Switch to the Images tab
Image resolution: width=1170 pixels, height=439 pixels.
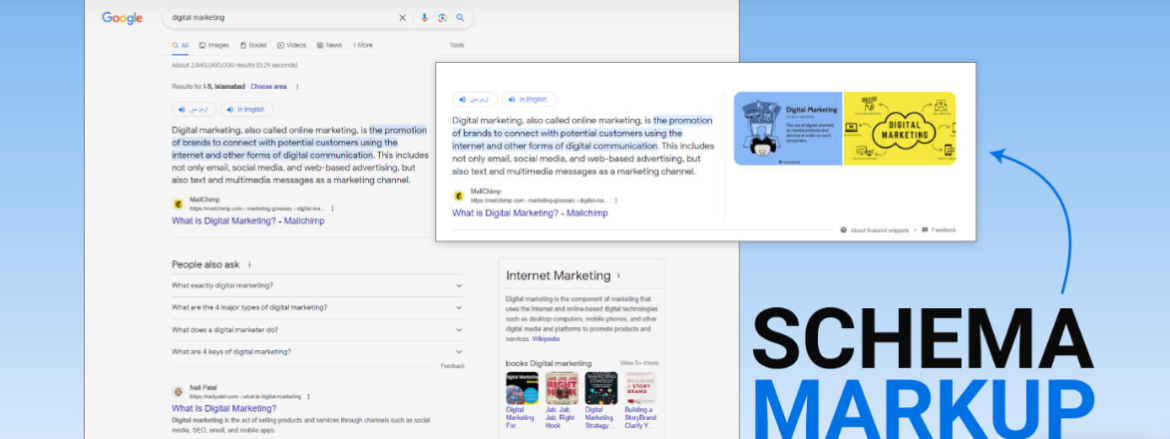tap(214, 45)
